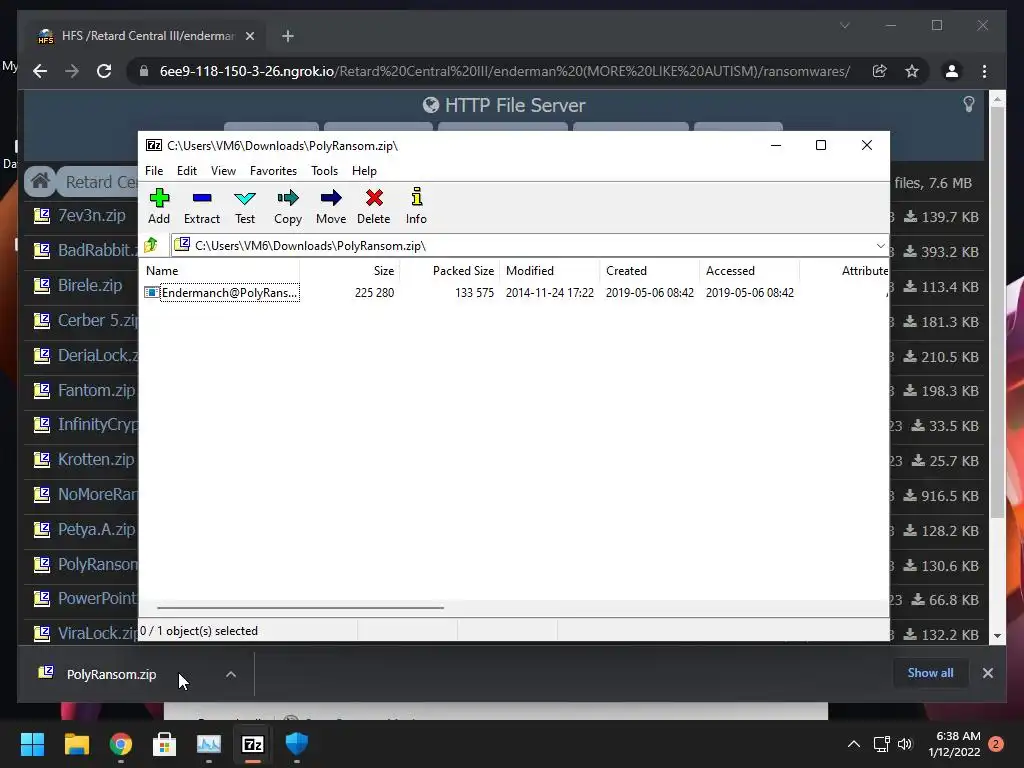Go up one folder level in 7-Zip
This screenshot has width=1024, height=768.
(x=152, y=245)
